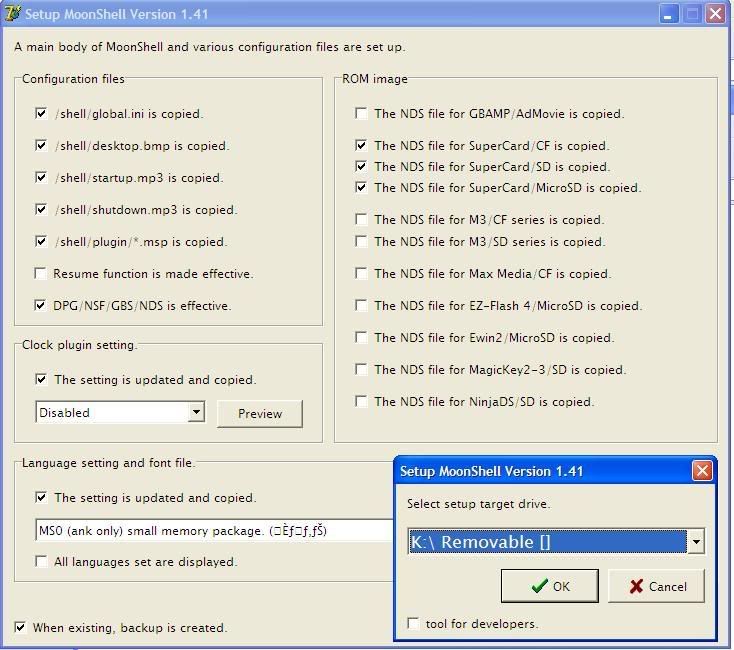The image size is (734, 650).
Task: Uncheck NDS file for SuperCard/SD
Action: pyautogui.click(x=361, y=166)
